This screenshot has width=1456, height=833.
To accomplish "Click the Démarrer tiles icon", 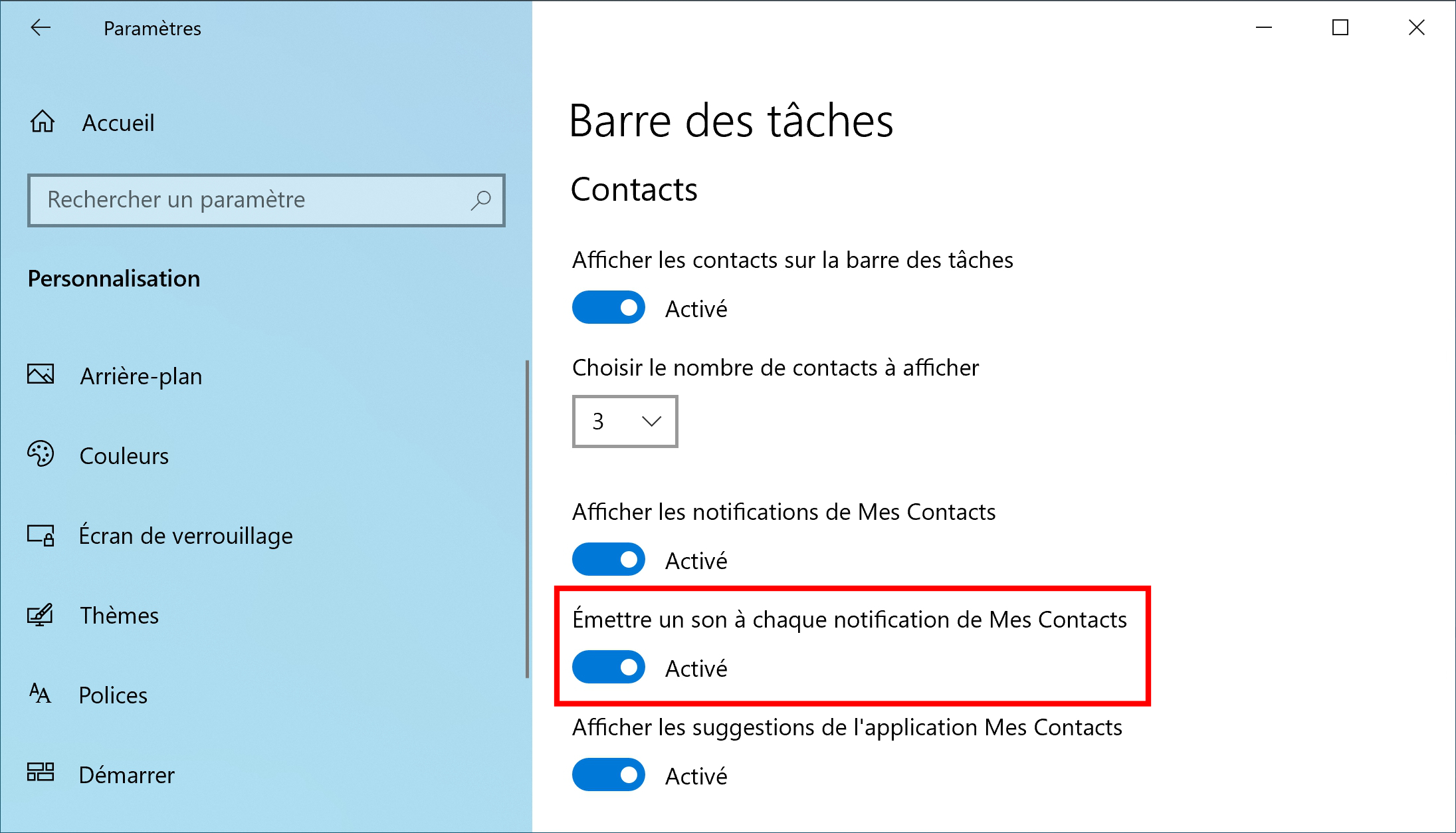I will click(x=41, y=773).
